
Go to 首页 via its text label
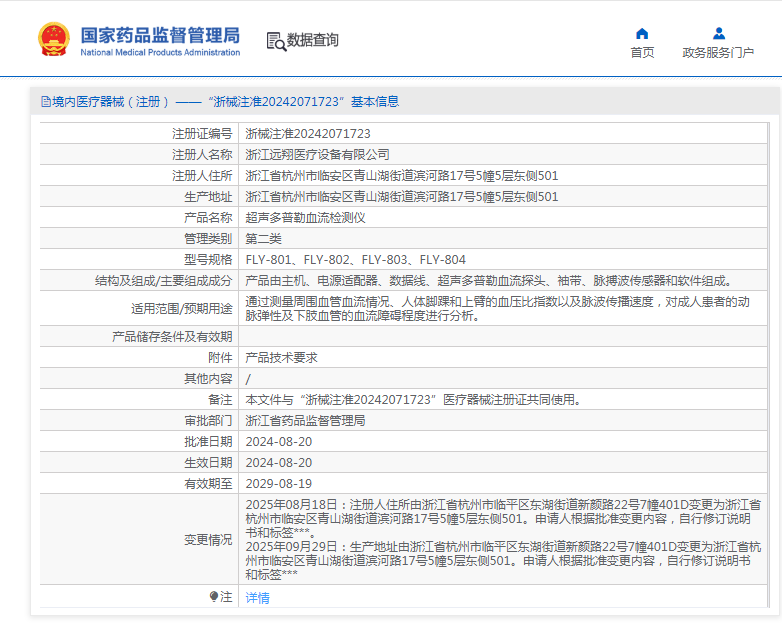(642, 53)
